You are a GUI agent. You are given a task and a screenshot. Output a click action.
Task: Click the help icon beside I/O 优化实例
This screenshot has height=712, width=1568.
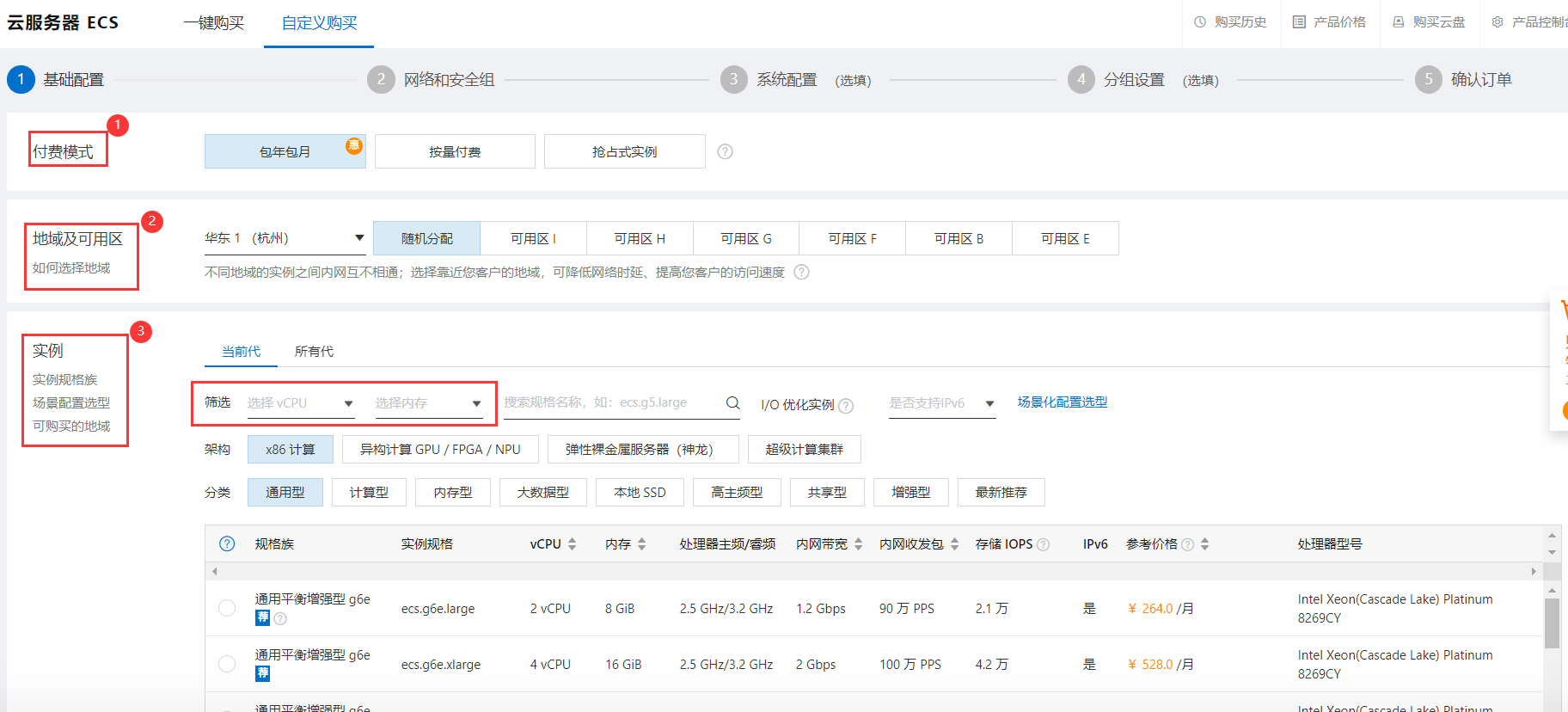tap(846, 406)
